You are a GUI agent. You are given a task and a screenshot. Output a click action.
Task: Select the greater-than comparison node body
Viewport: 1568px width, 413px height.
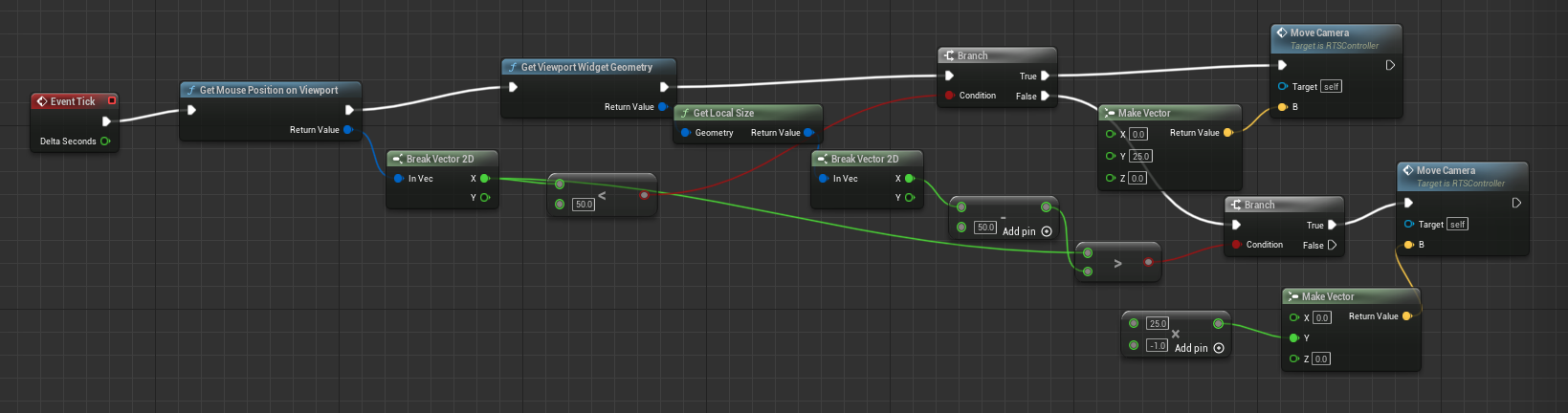[x=1118, y=262]
